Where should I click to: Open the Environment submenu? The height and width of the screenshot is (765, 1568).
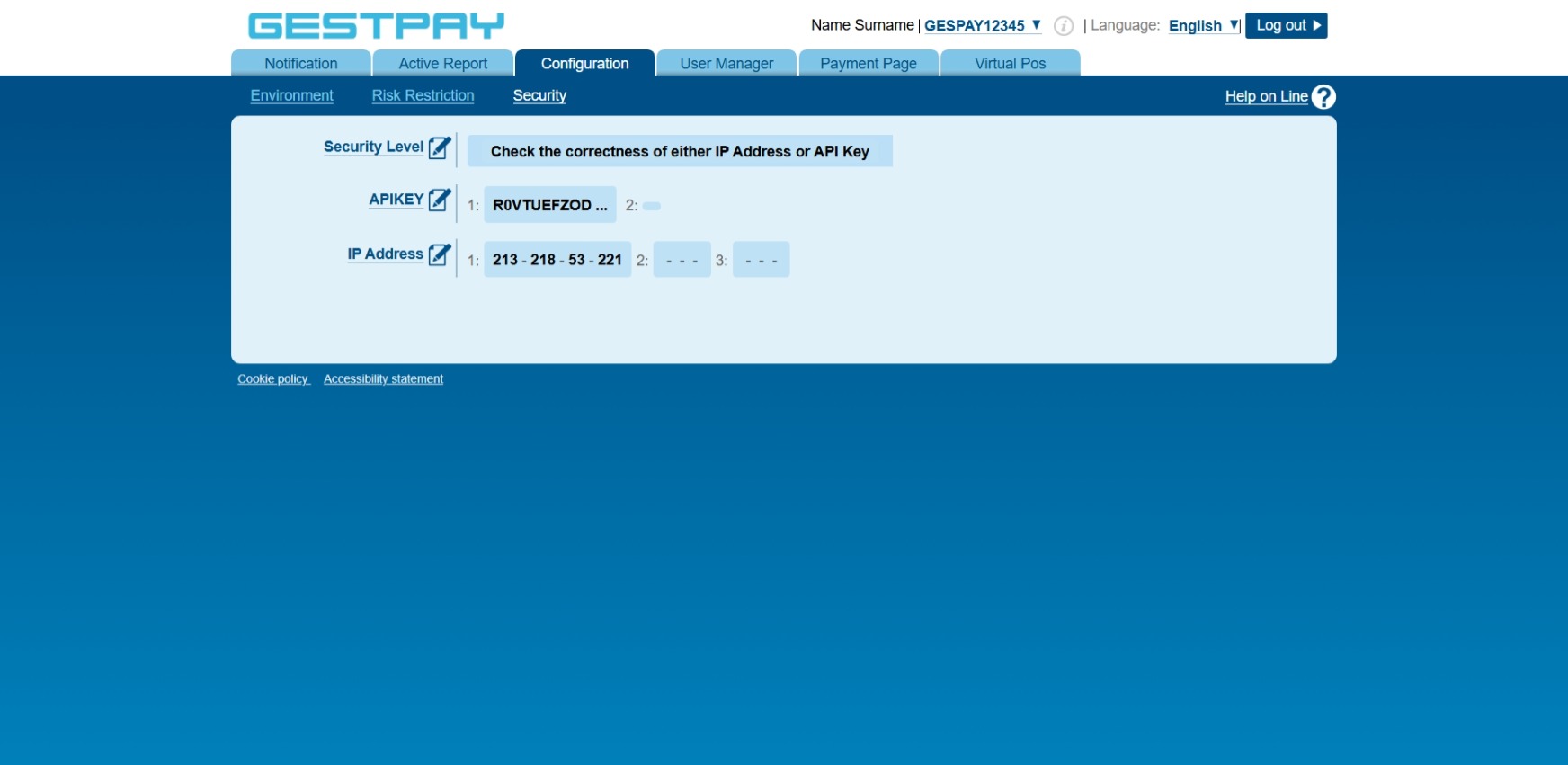pyautogui.click(x=291, y=95)
